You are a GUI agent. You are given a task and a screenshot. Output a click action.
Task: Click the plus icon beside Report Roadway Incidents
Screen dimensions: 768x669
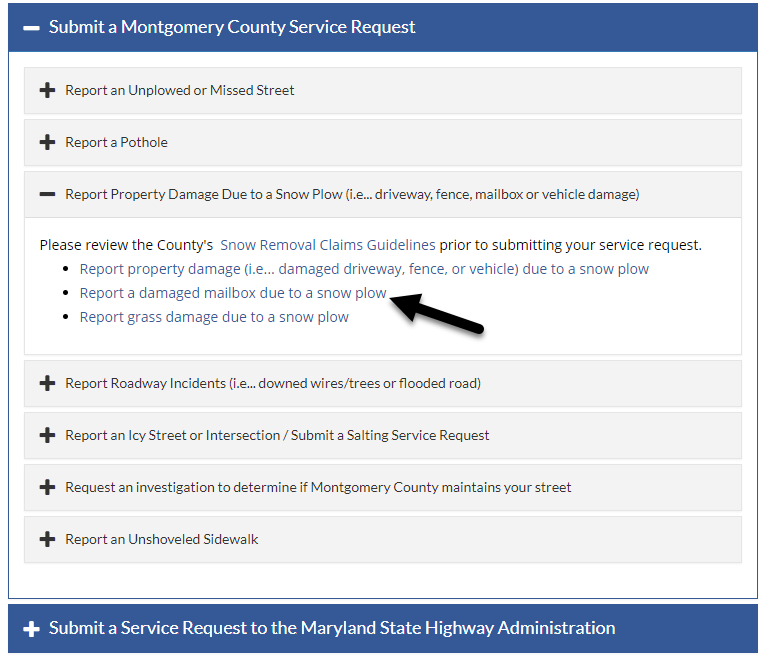coord(47,383)
